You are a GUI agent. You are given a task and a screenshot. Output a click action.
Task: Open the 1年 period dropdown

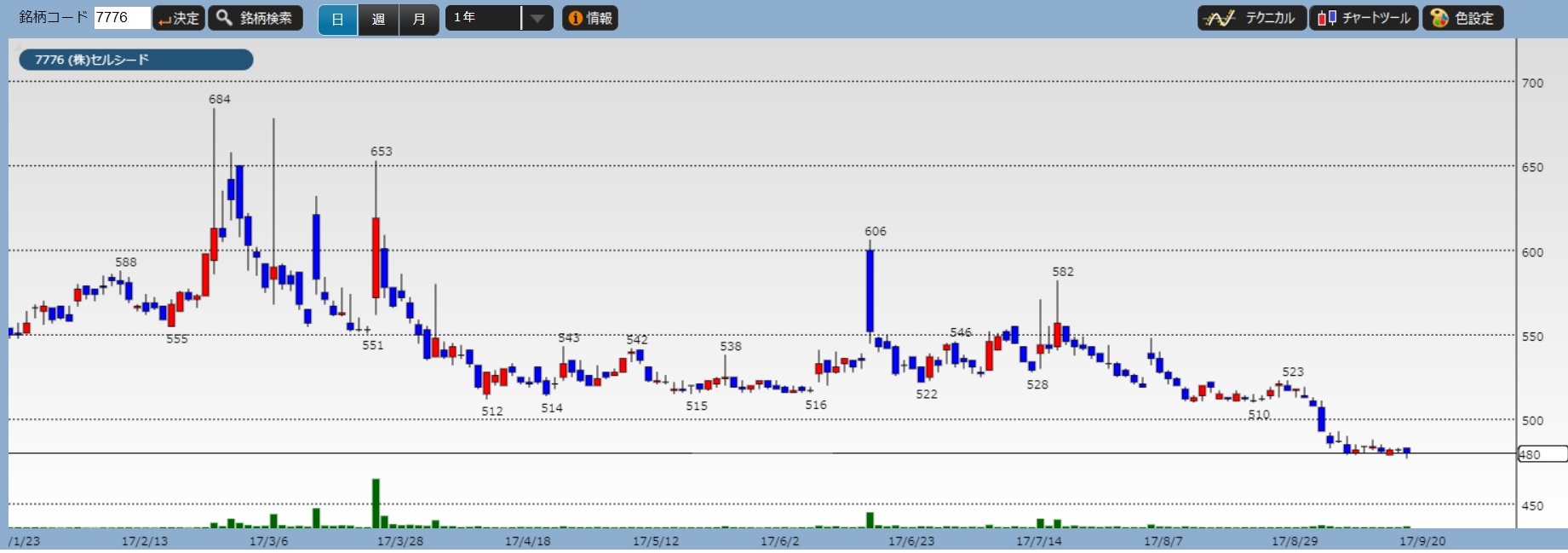point(499,18)
